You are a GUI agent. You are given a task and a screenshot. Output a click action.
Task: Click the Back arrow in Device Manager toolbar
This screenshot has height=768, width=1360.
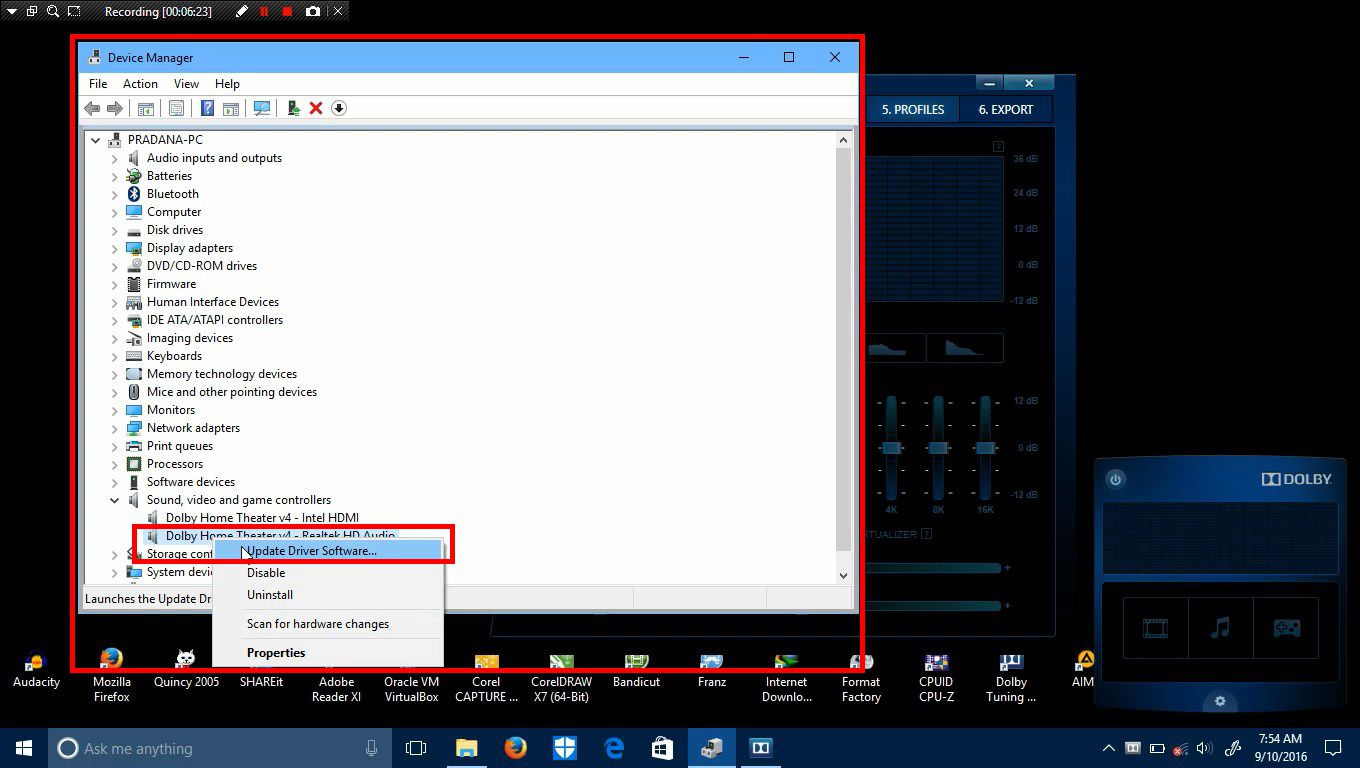pyautogui.click(x=92, y=108)
